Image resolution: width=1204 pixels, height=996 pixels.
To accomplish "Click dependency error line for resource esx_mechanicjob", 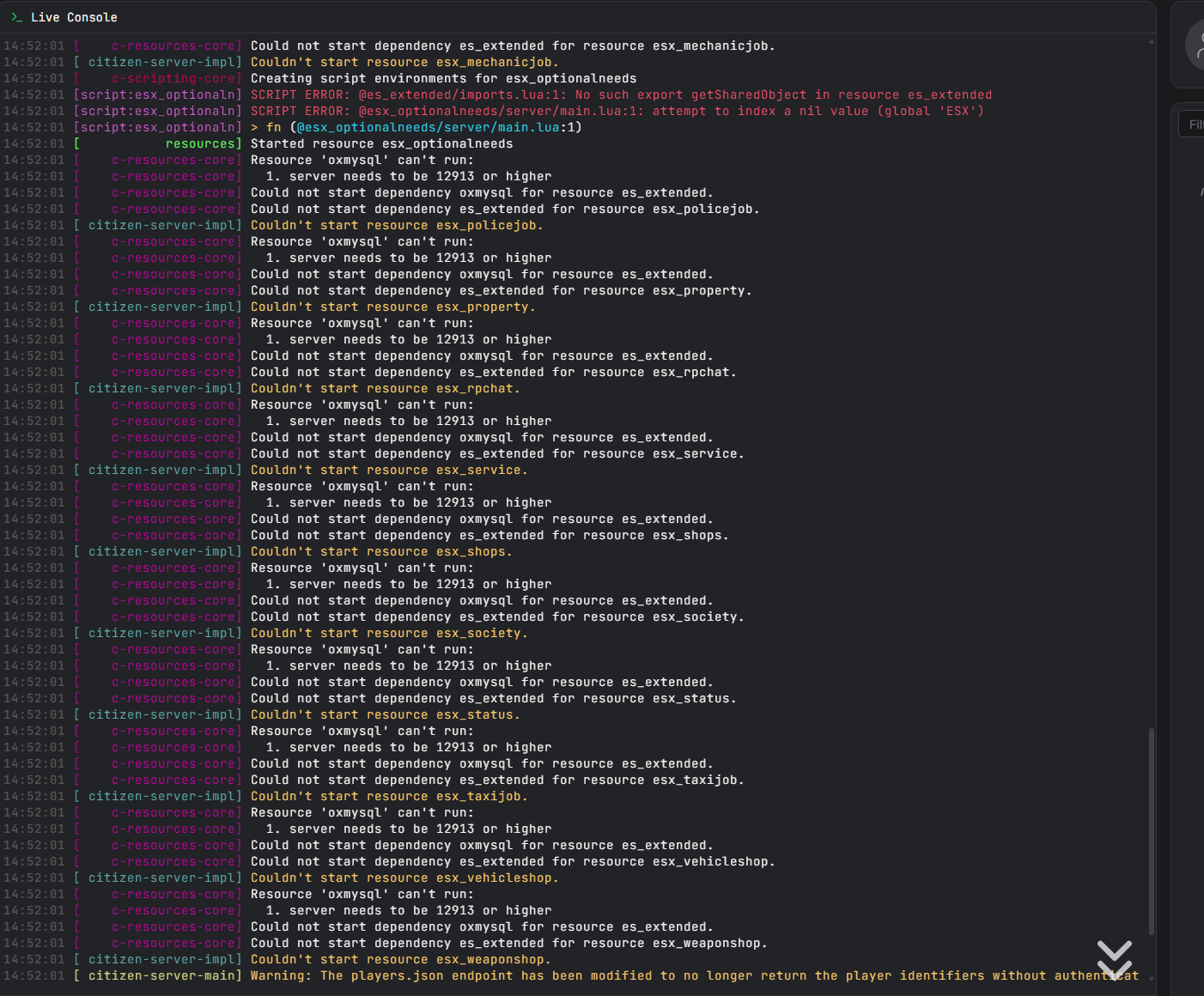I will pos(513,46).
